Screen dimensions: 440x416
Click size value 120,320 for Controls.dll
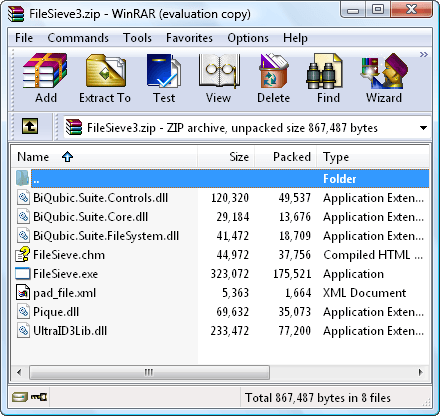tap(230, 198)
